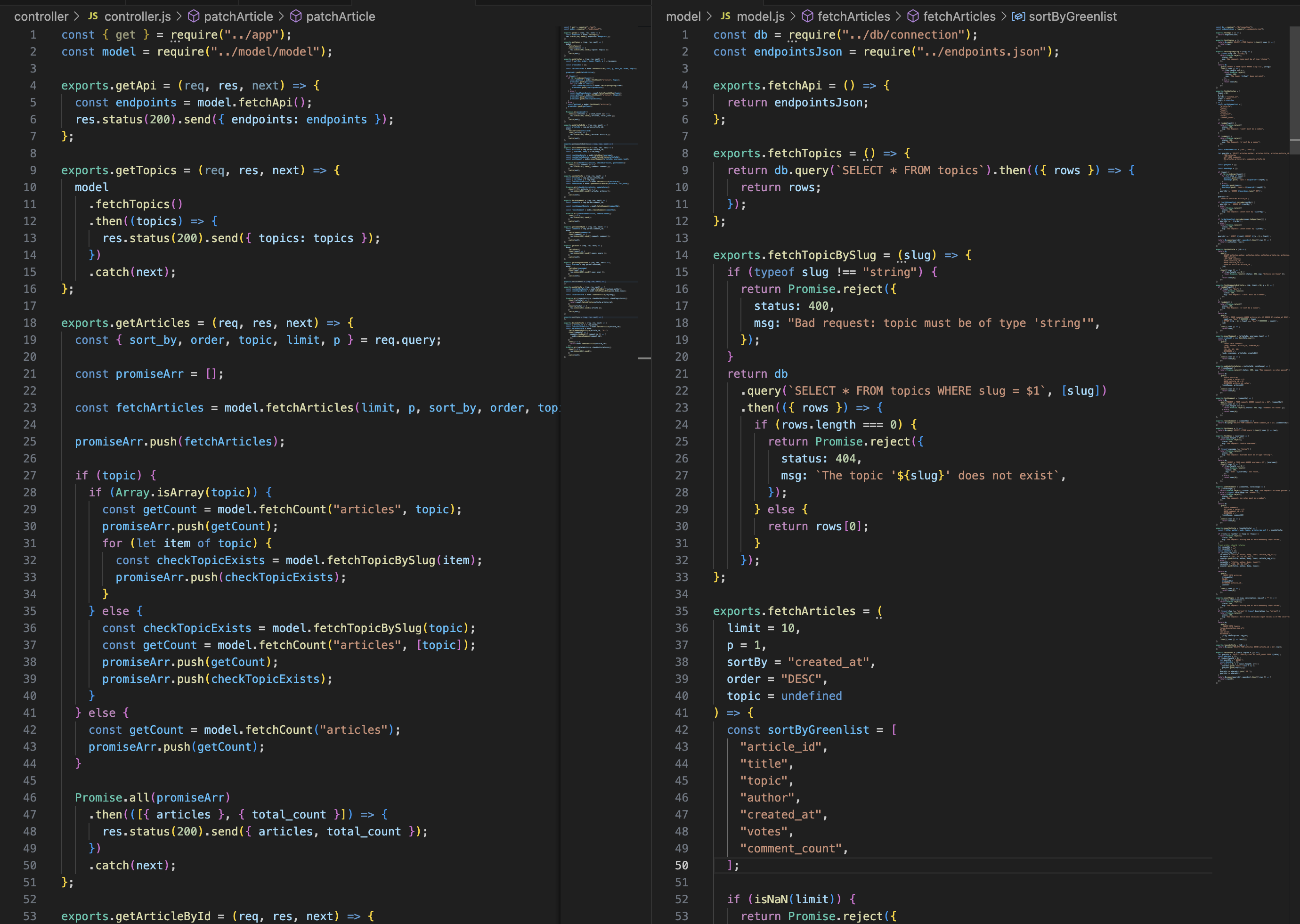Click 'return endpointsJson;' in model.js
Viewport: 1300px width, 924px height.
[x=797, y=102]
